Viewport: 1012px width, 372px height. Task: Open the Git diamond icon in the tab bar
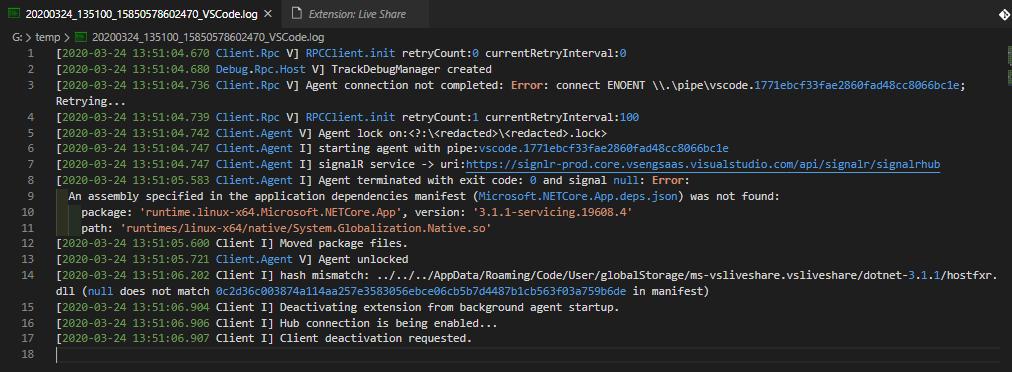1004,14
